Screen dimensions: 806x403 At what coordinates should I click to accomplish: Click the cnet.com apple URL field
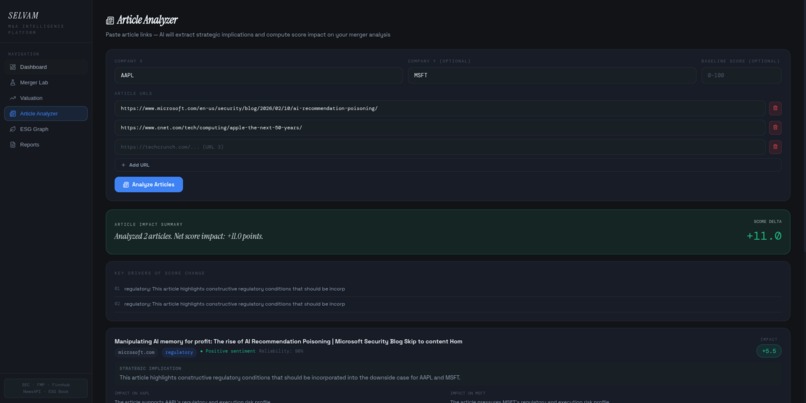click(440, 127)
